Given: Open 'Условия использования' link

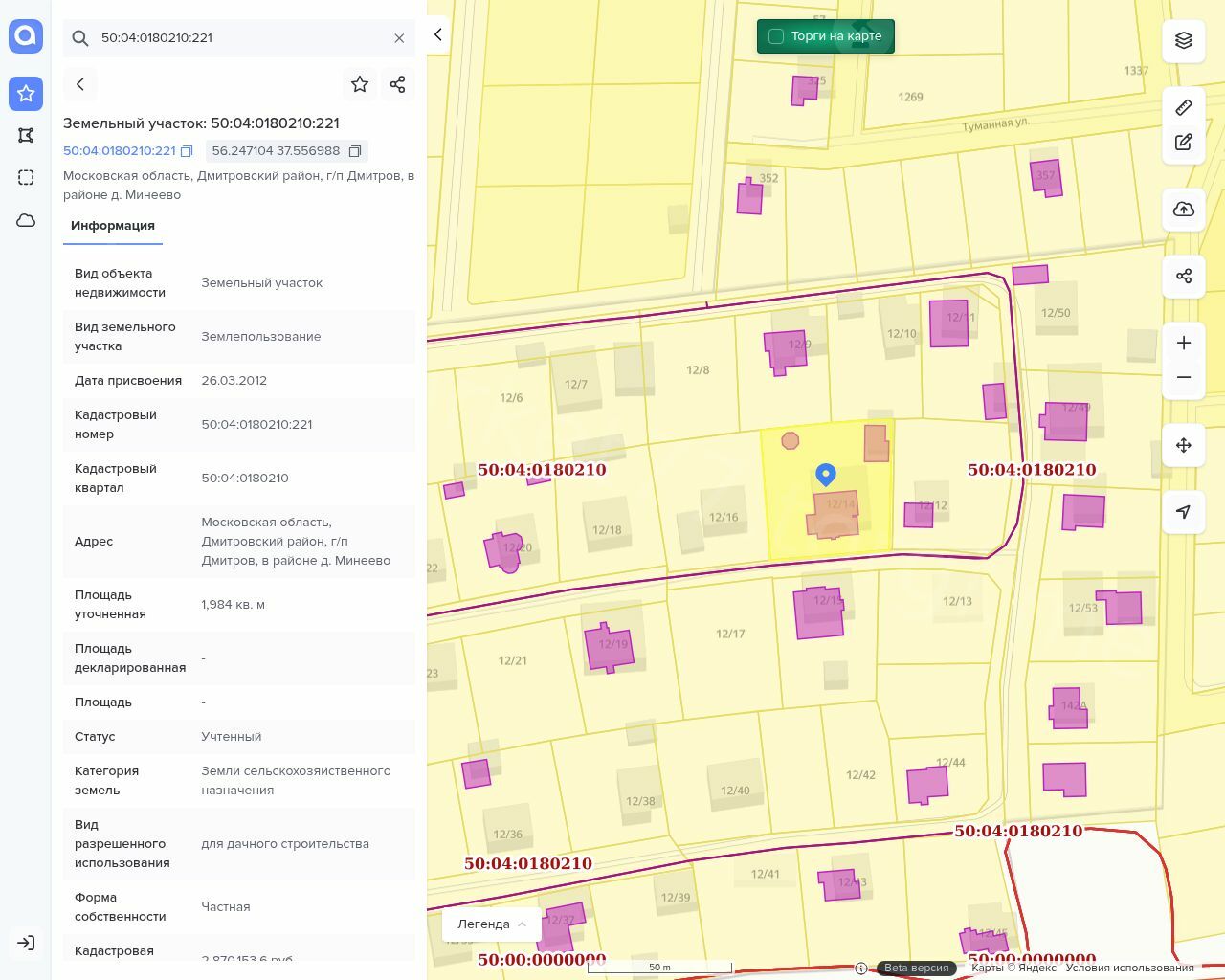Looking at the screenshot, I should 1129,968.
